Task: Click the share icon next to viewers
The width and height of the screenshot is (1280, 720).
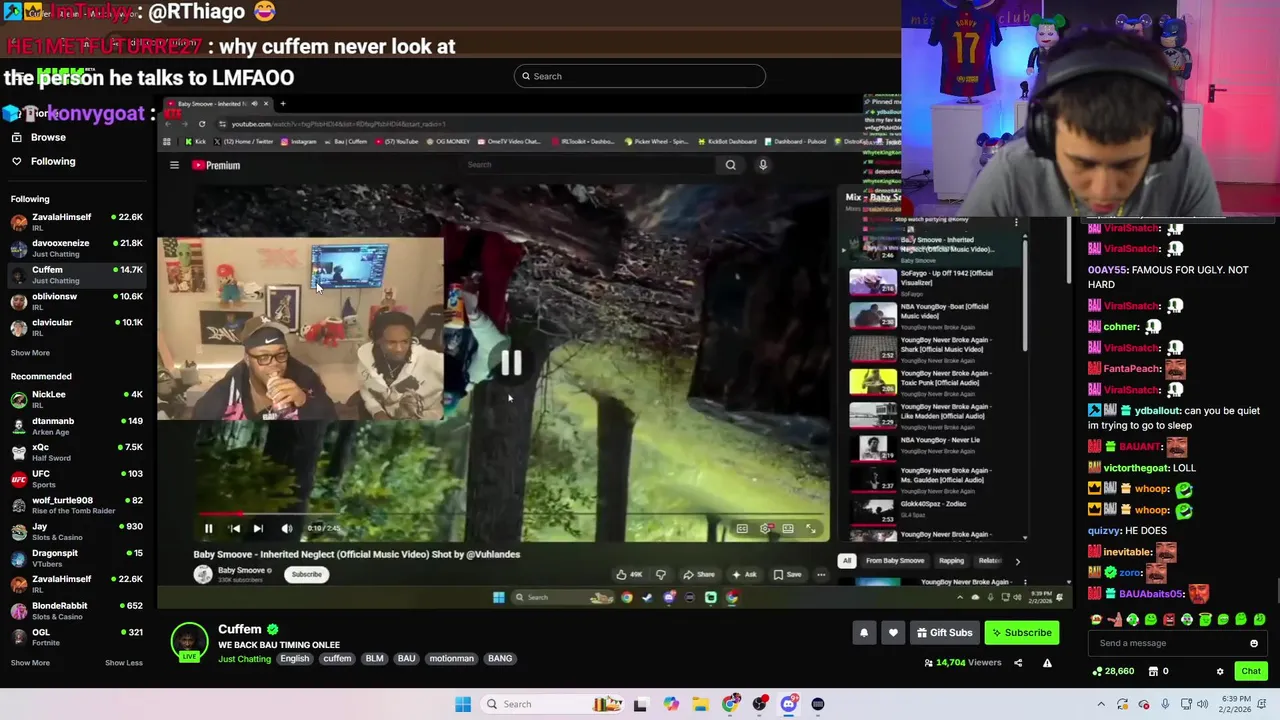Action: click(x=1018, y=663)
